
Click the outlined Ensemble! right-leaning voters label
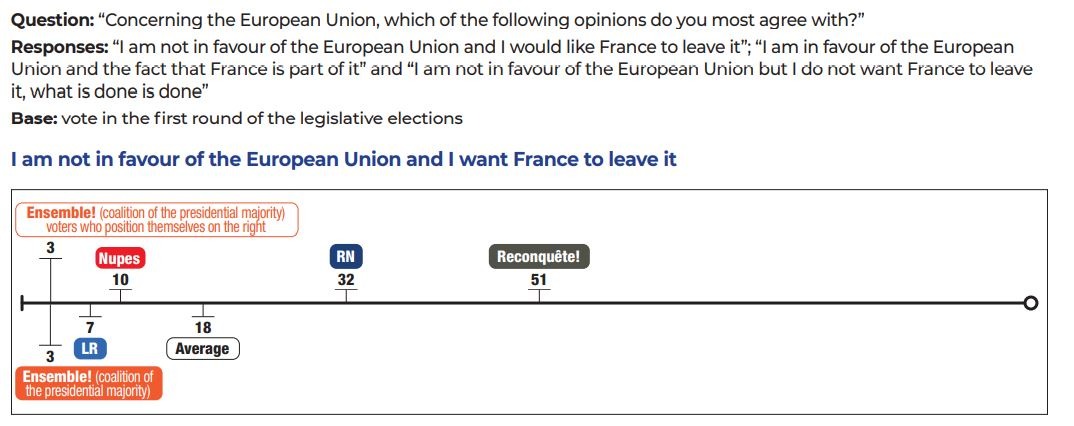156,219
